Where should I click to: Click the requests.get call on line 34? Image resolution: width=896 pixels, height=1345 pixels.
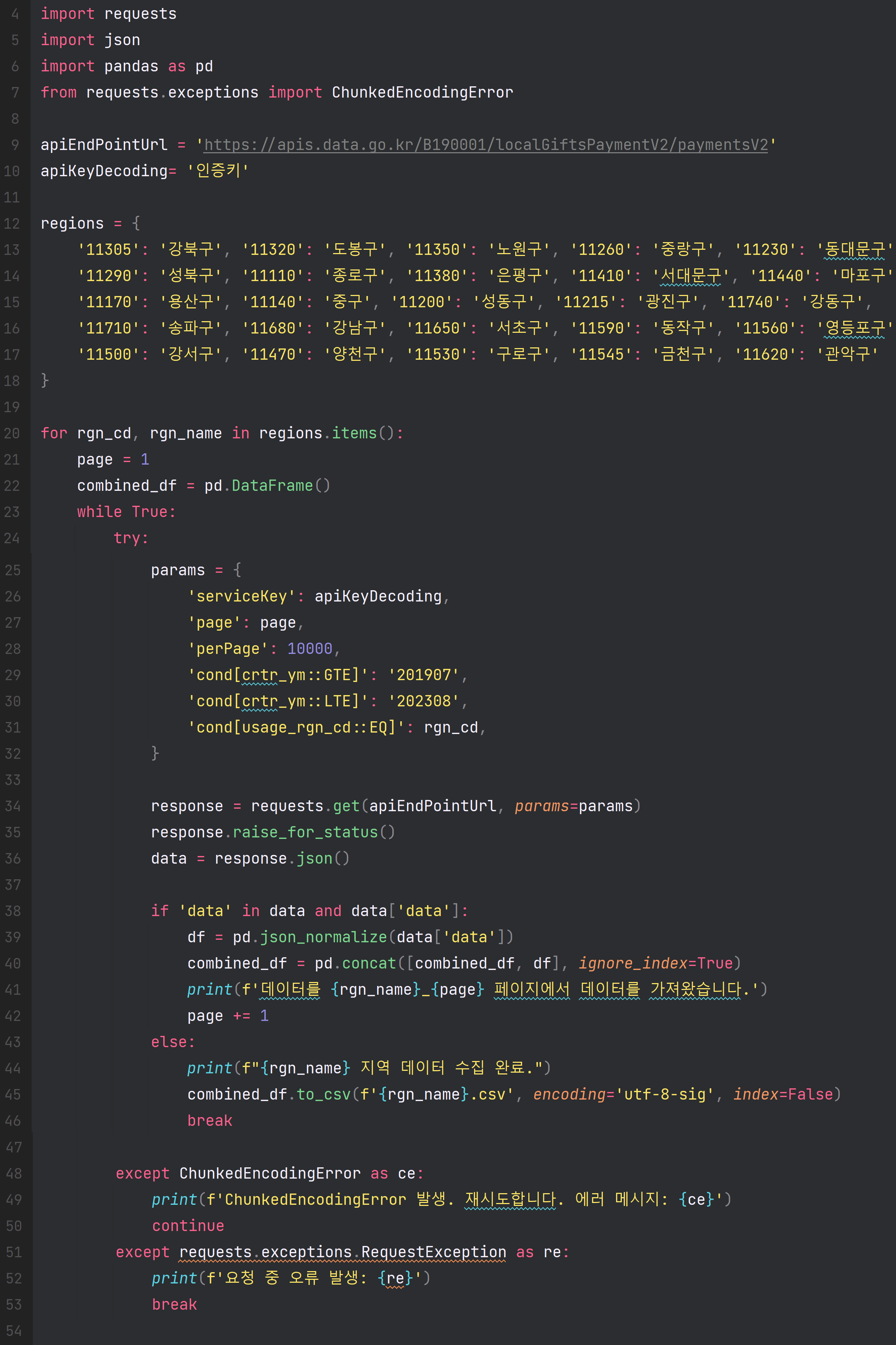(346, 806)
